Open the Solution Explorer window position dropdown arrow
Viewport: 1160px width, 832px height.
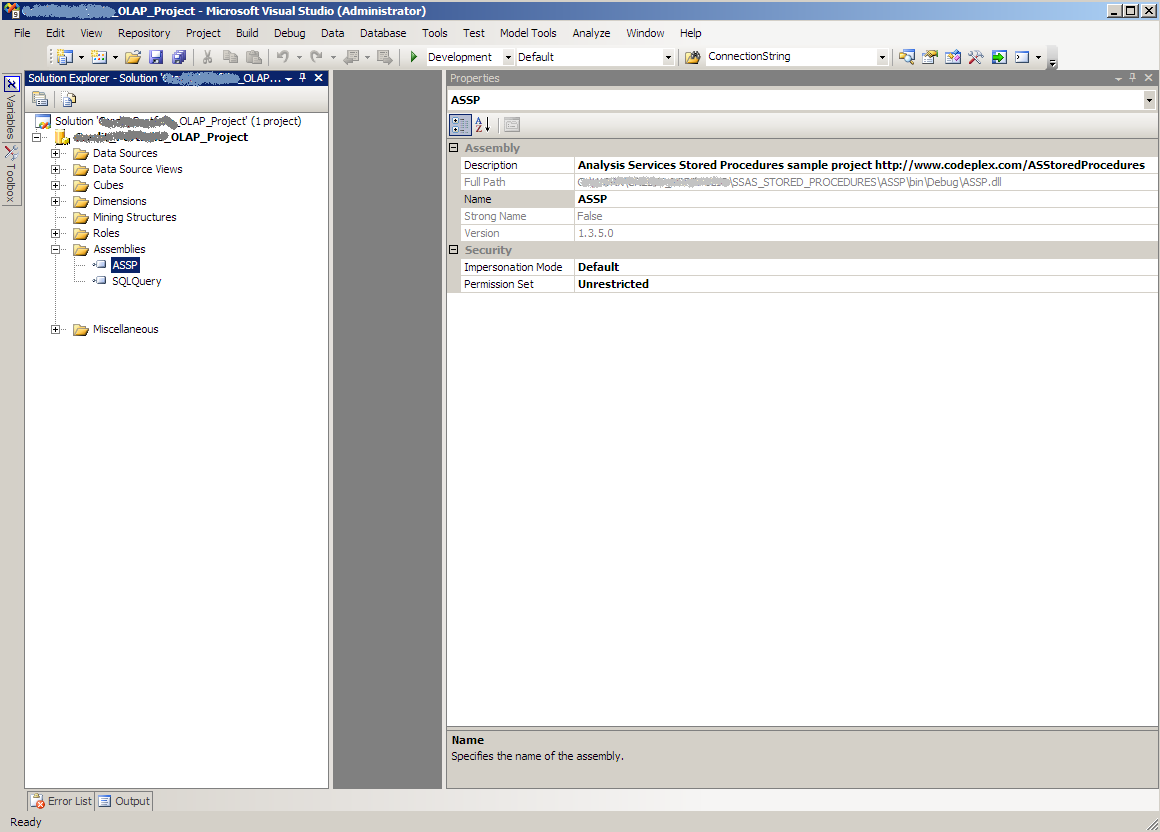point(289,78)
